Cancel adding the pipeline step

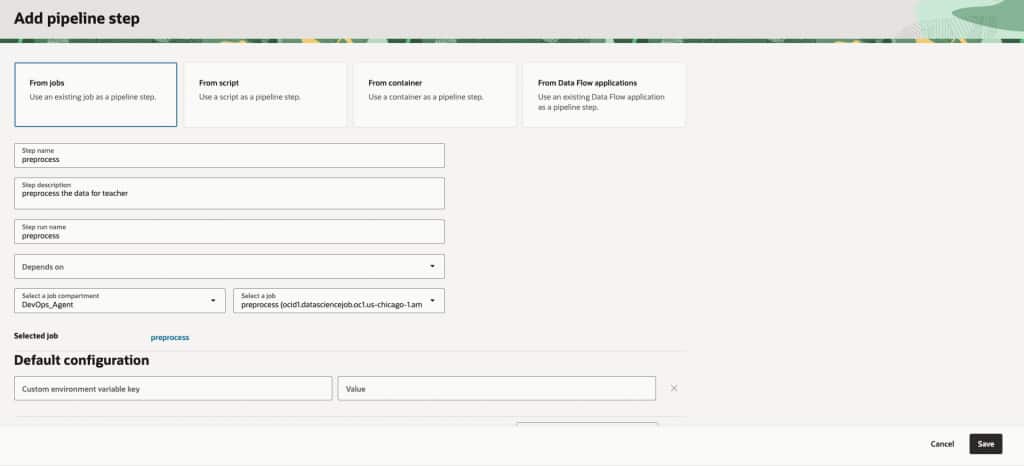[942, 444]
